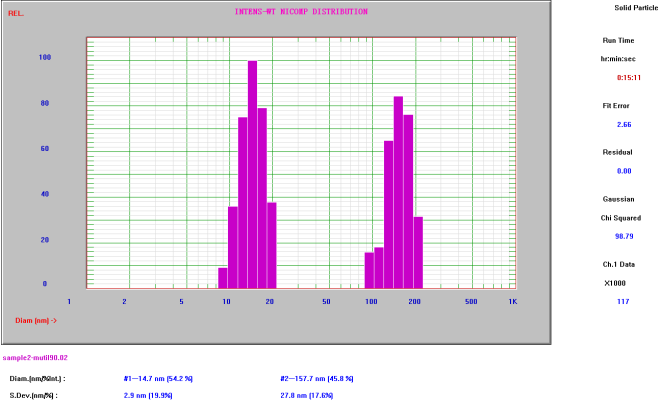Screen dimensions: 662x404
Task: Select the Chi Squared value 90.79
Action: [626, 236]
